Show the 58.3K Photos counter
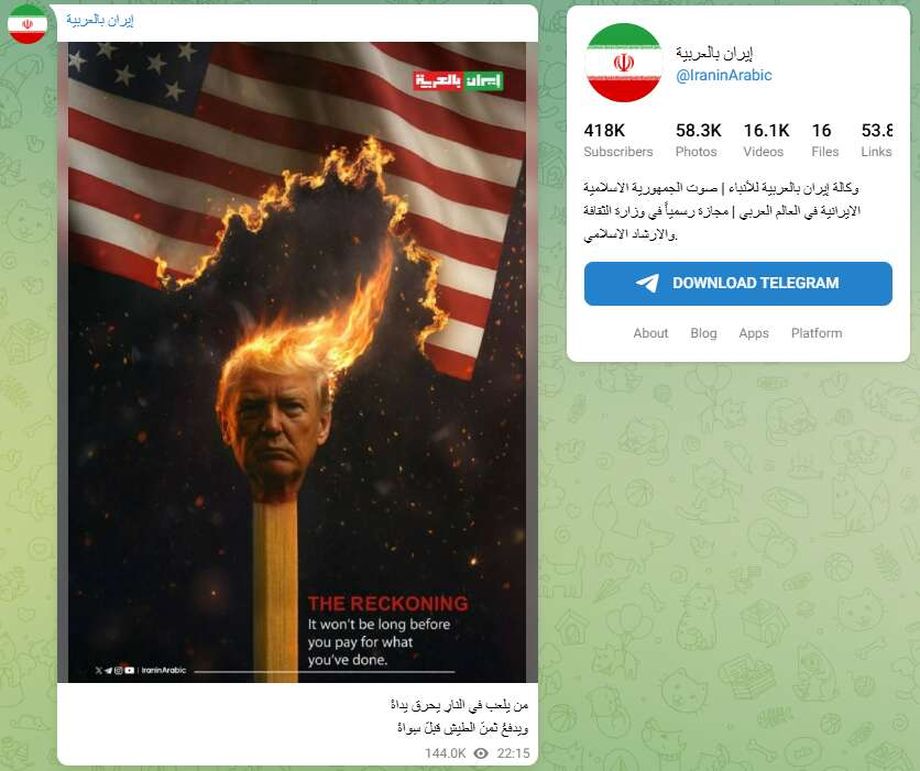Image resolution: width=920 pixels, height=771 pixels. (x=698, y=140)
